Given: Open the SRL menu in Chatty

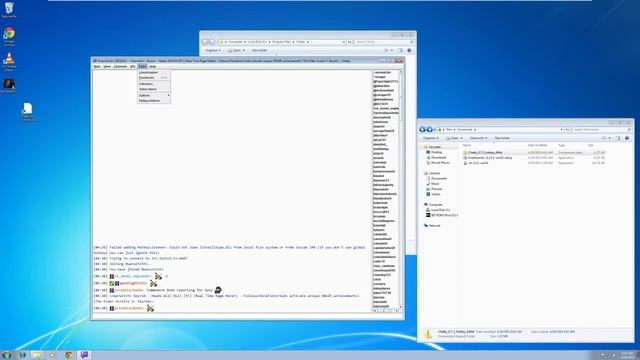Looking at the screenshot, I should [x=133, y=66].
